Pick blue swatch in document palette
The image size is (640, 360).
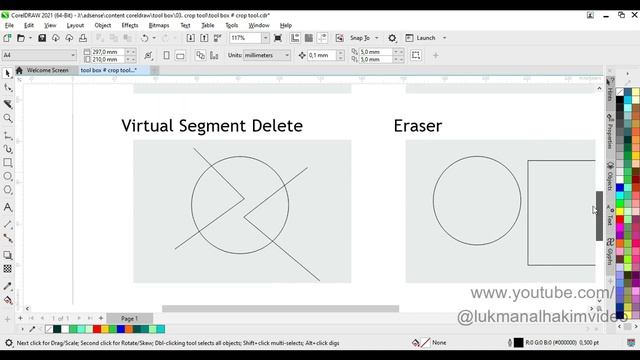pyautogui.click(x=121, y=329)
